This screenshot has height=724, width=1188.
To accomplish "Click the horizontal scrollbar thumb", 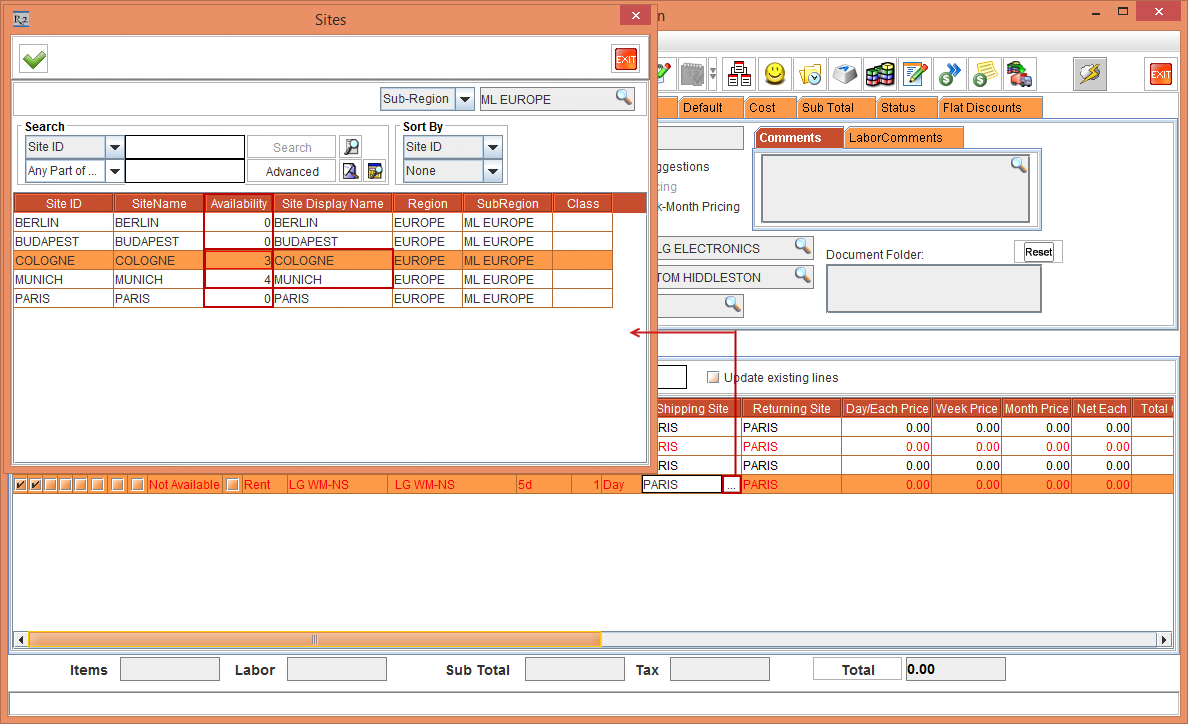I will coord(314,639).
